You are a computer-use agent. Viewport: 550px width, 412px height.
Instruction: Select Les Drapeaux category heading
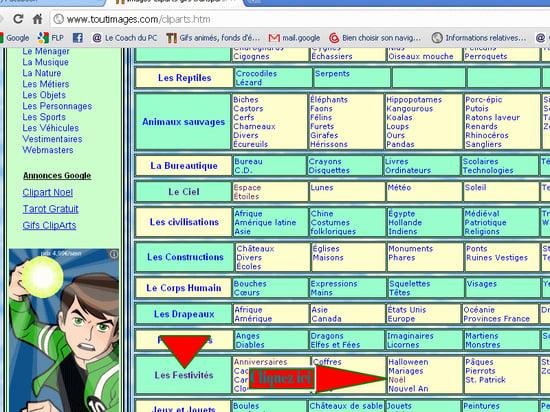pos(184,314)
